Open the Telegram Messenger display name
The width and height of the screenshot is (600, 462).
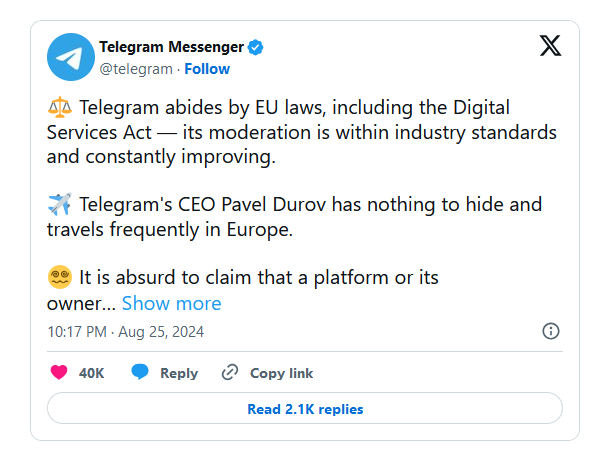pyautogui.click(x=171, y=47)
